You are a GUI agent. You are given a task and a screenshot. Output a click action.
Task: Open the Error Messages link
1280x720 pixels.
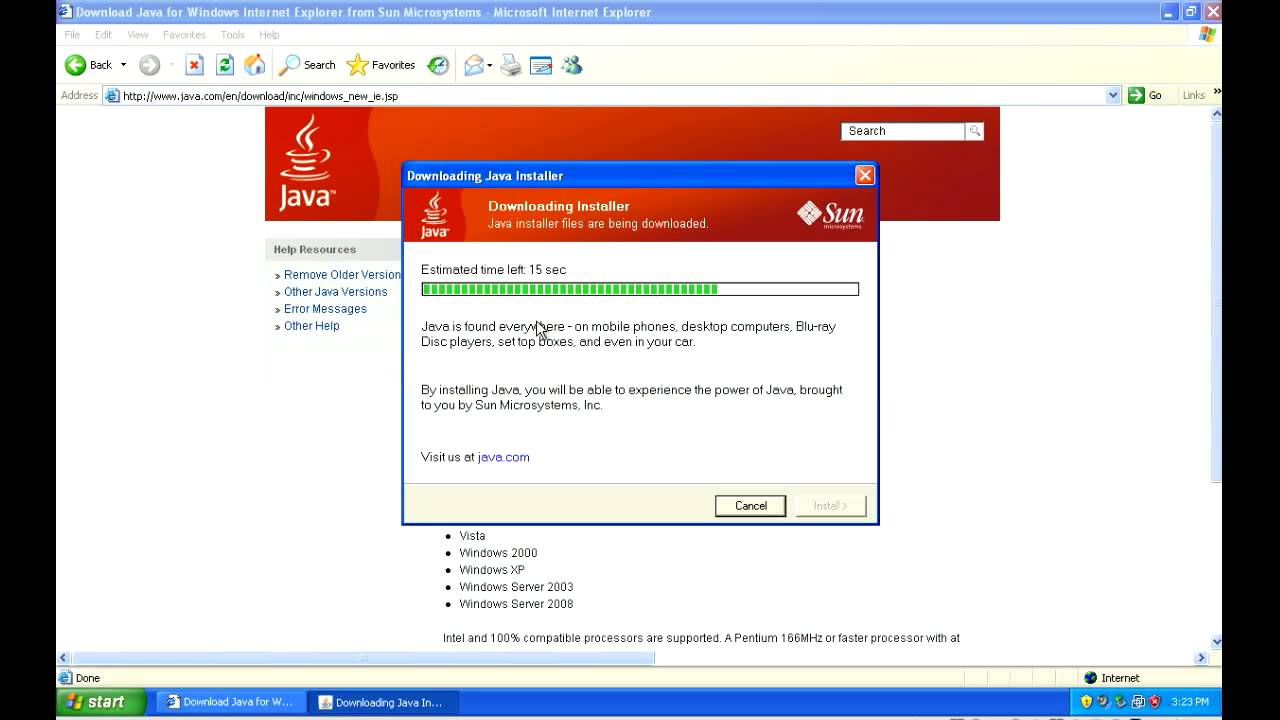tap(325, 309)
